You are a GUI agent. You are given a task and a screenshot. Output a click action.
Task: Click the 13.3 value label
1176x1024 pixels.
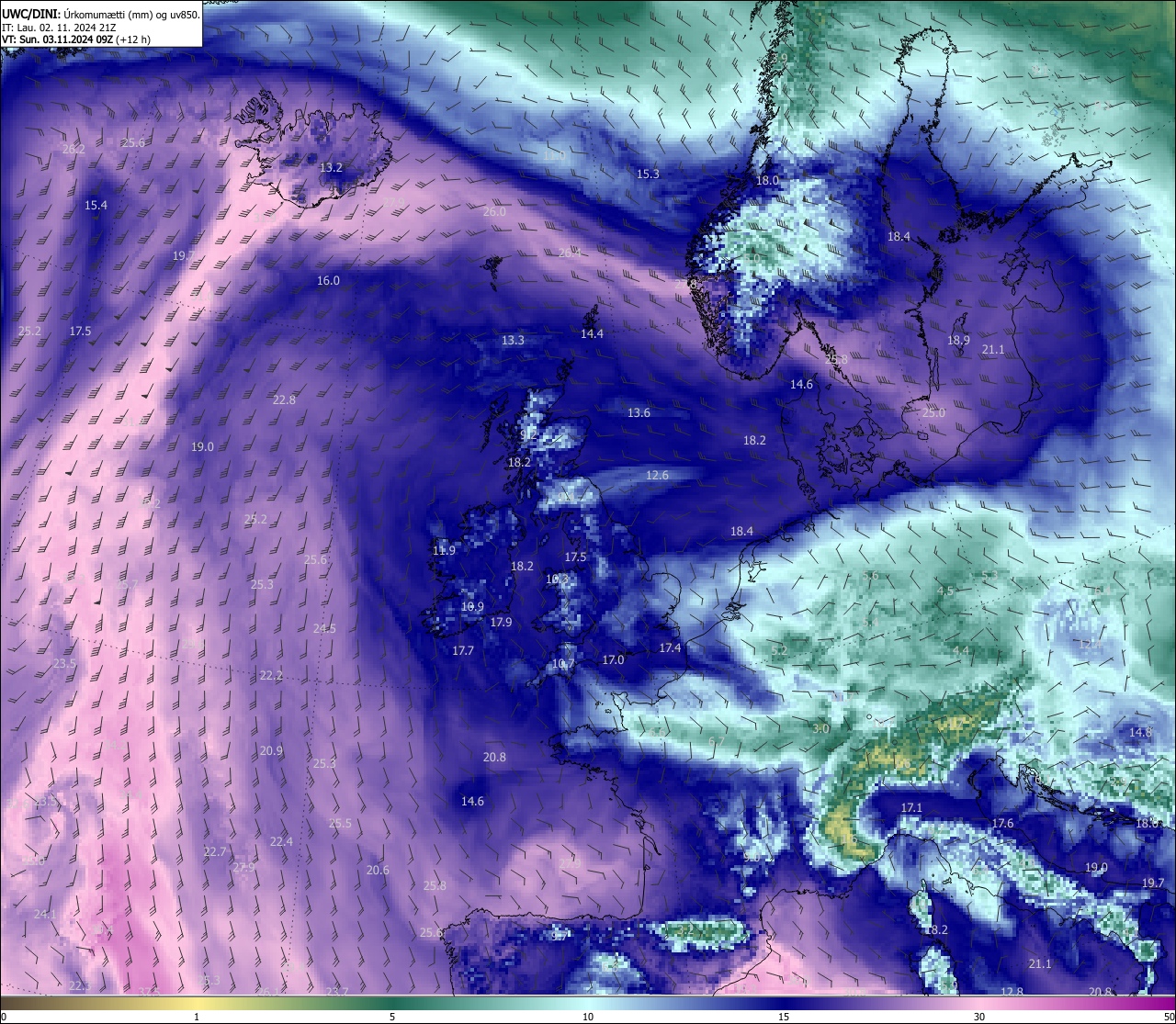tap(513, 341)
